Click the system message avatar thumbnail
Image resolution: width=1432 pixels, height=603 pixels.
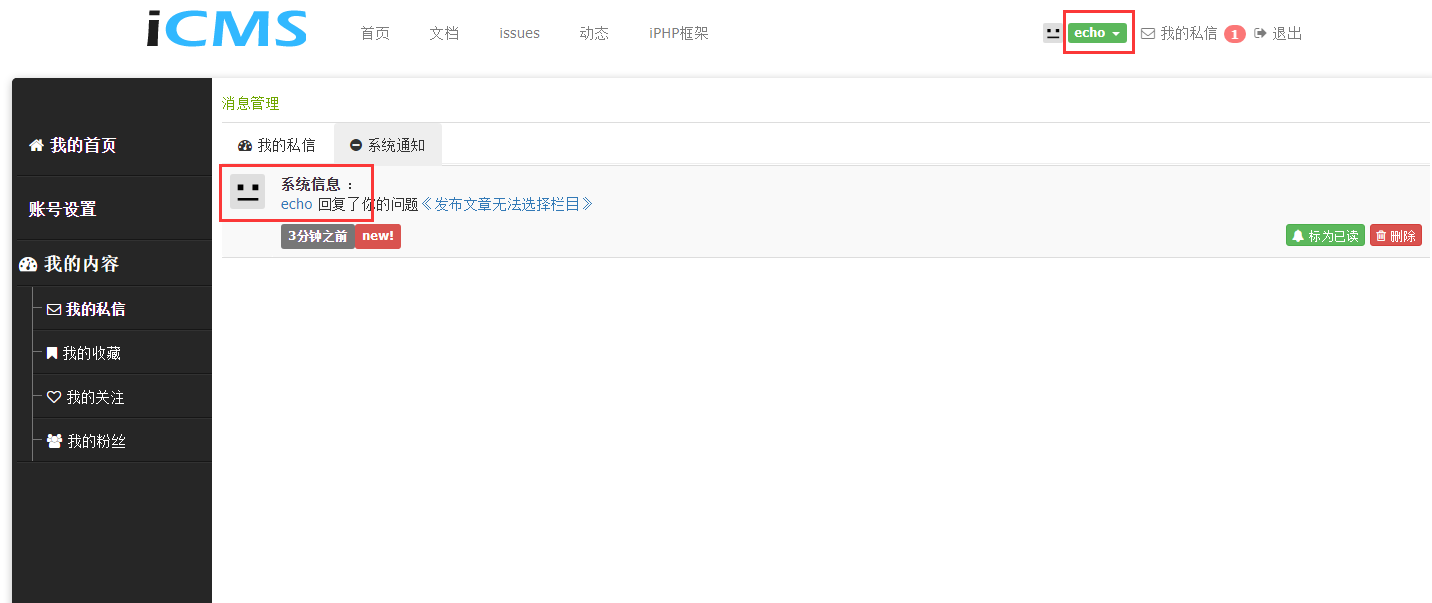(247, 191)
